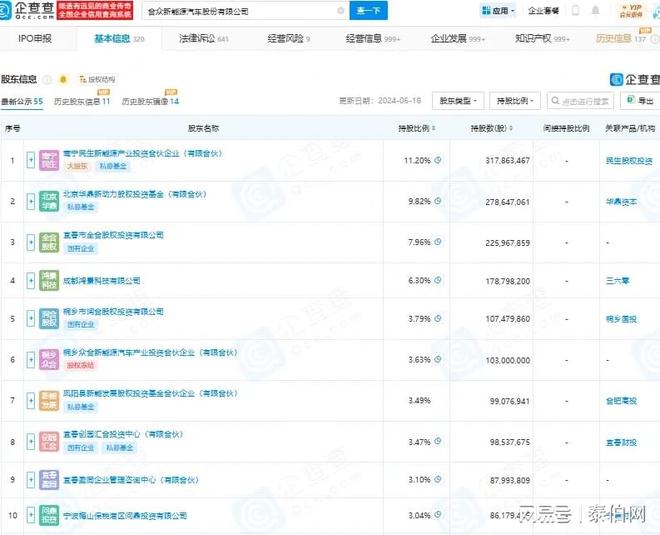
Task: Expand shareholder row 5 plus button
Action: tap(31, 319)
